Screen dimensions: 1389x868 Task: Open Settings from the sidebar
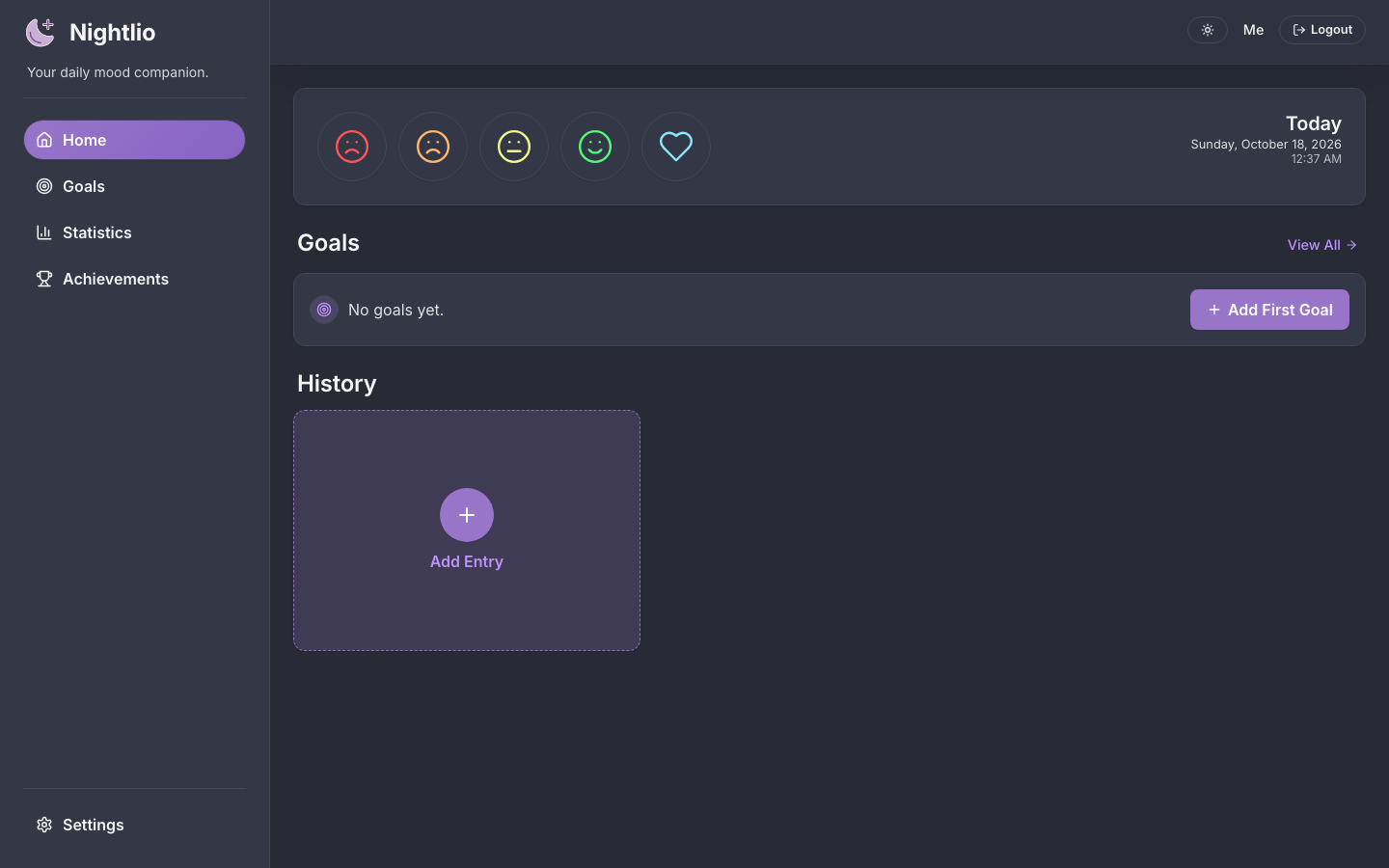[x=134, y=825]
